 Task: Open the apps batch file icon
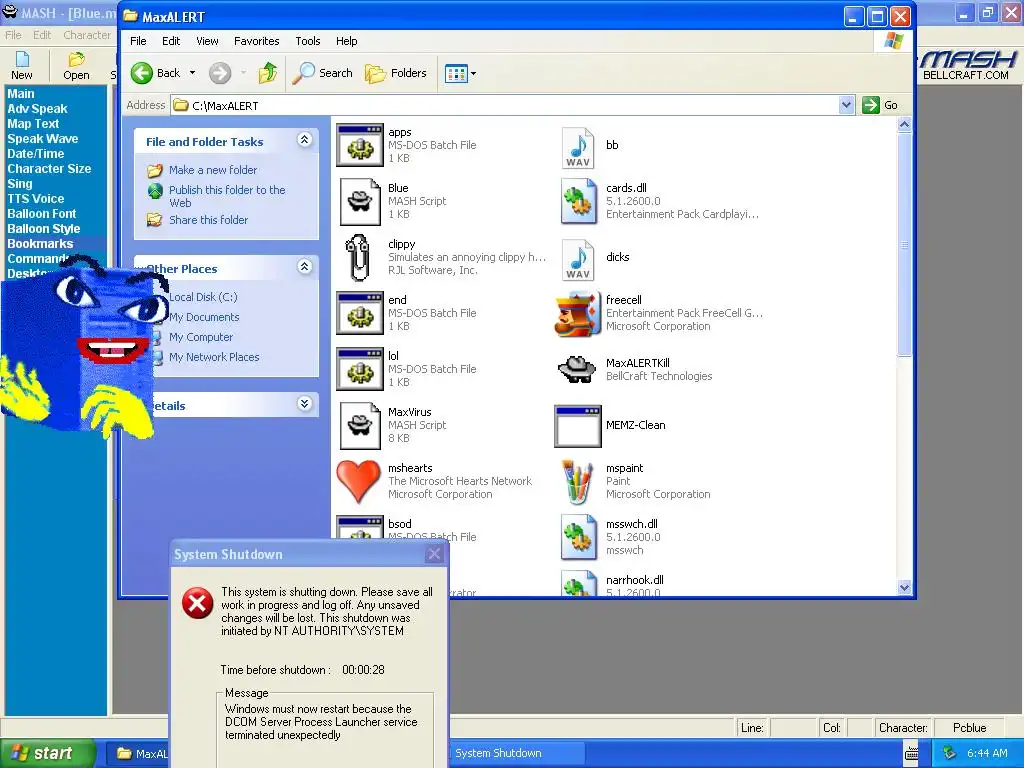(359, 145)
